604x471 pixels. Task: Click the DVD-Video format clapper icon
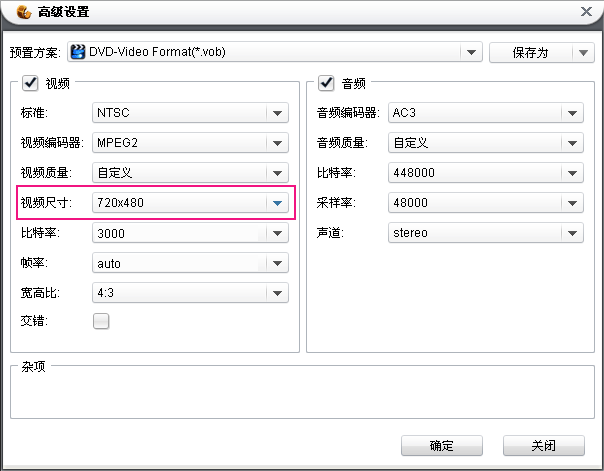77,52
